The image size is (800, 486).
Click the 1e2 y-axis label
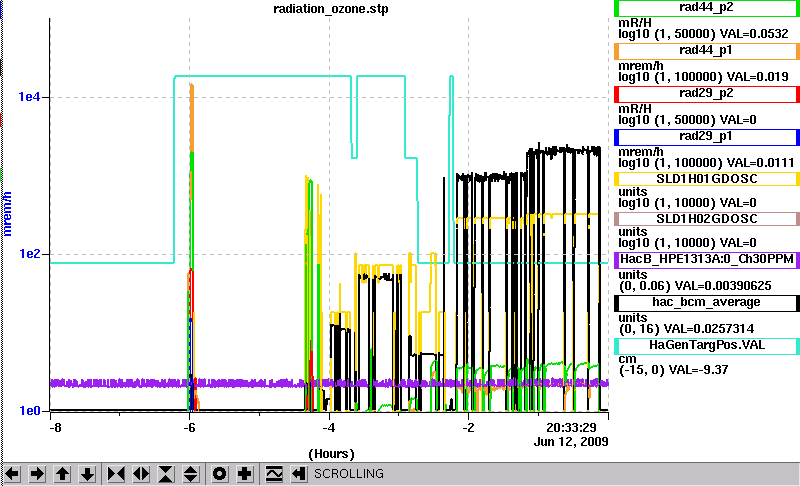(x=29, y=253)
